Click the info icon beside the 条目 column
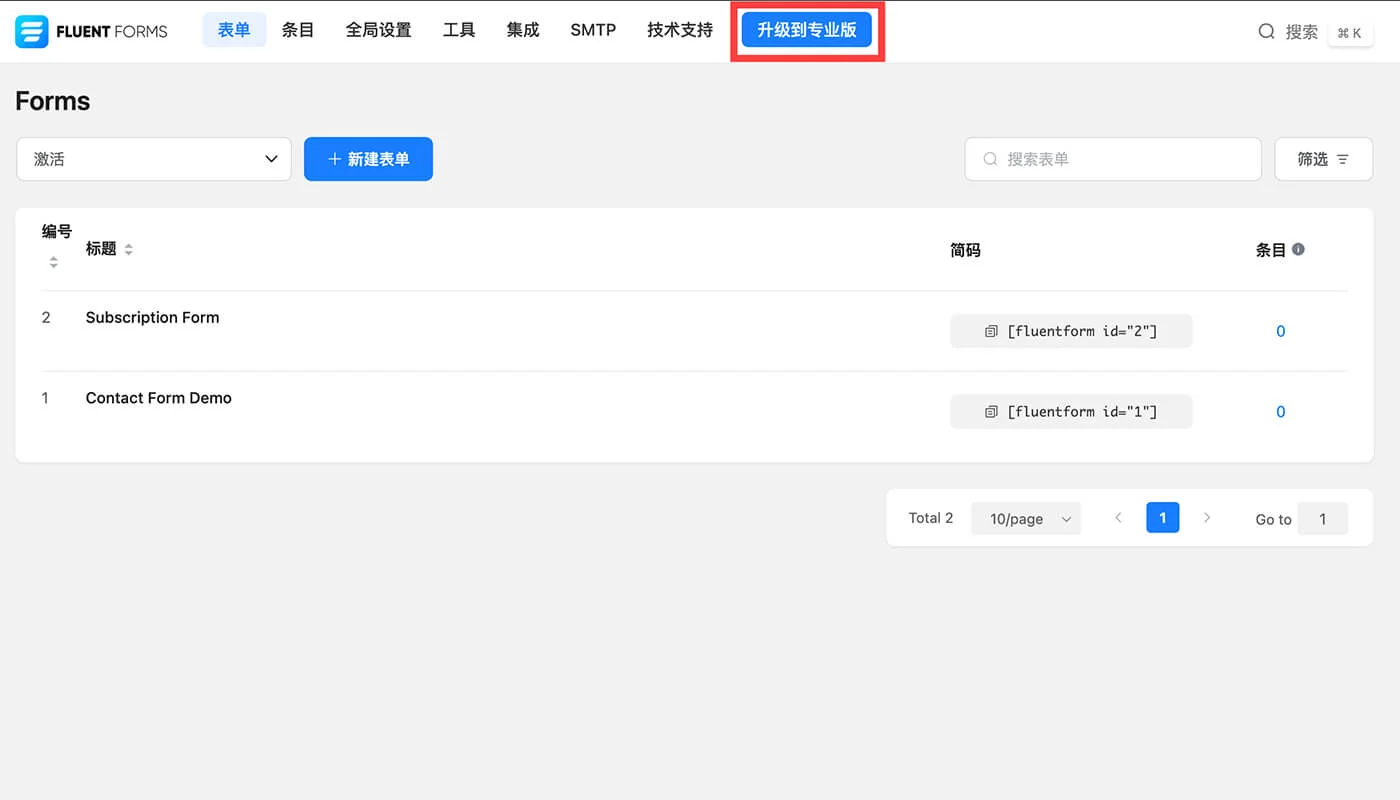This screenshot has height=800, width=1400. click(x=1298, y=249)
